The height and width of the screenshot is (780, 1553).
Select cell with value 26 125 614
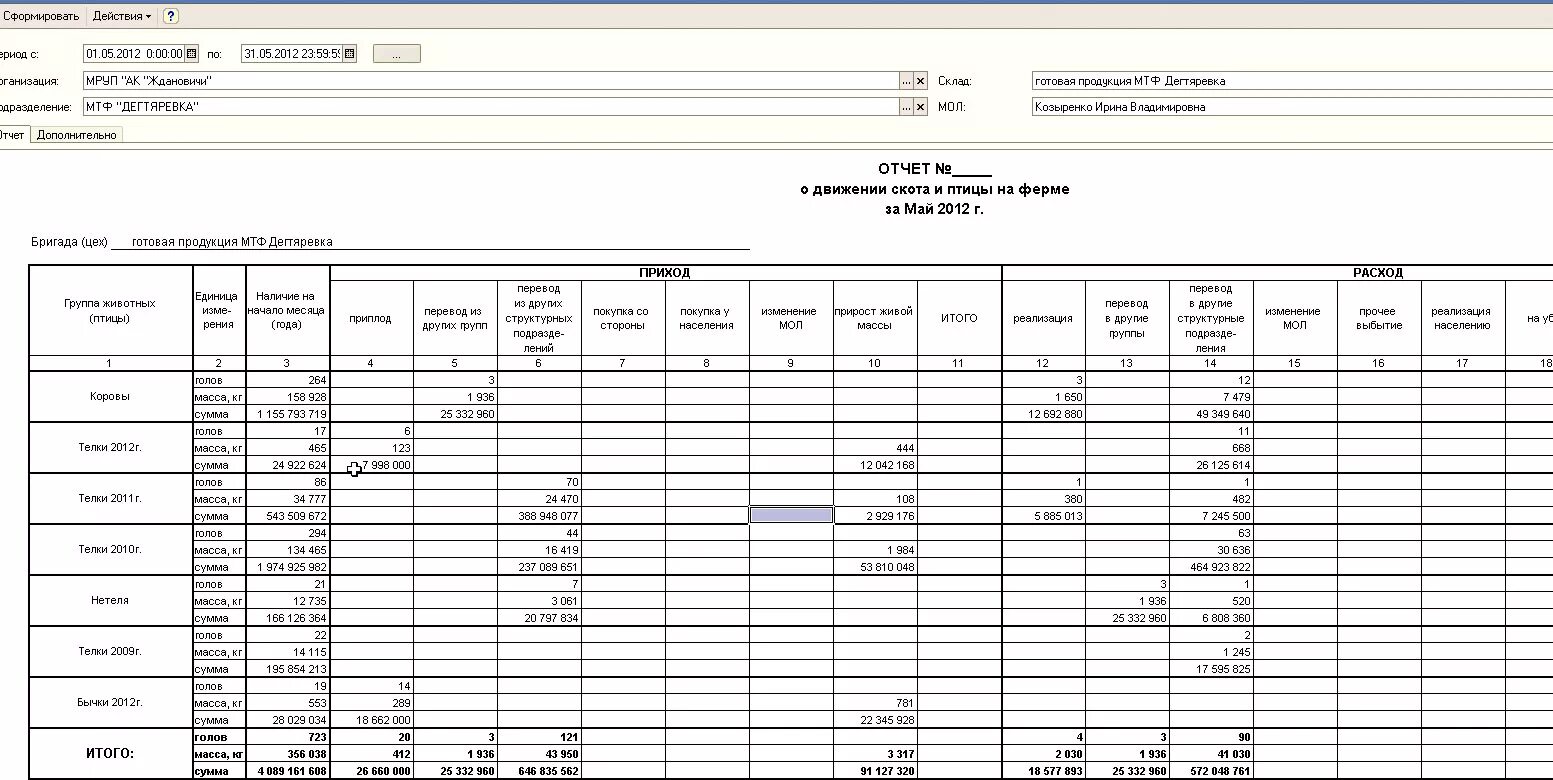(1211, 464)
